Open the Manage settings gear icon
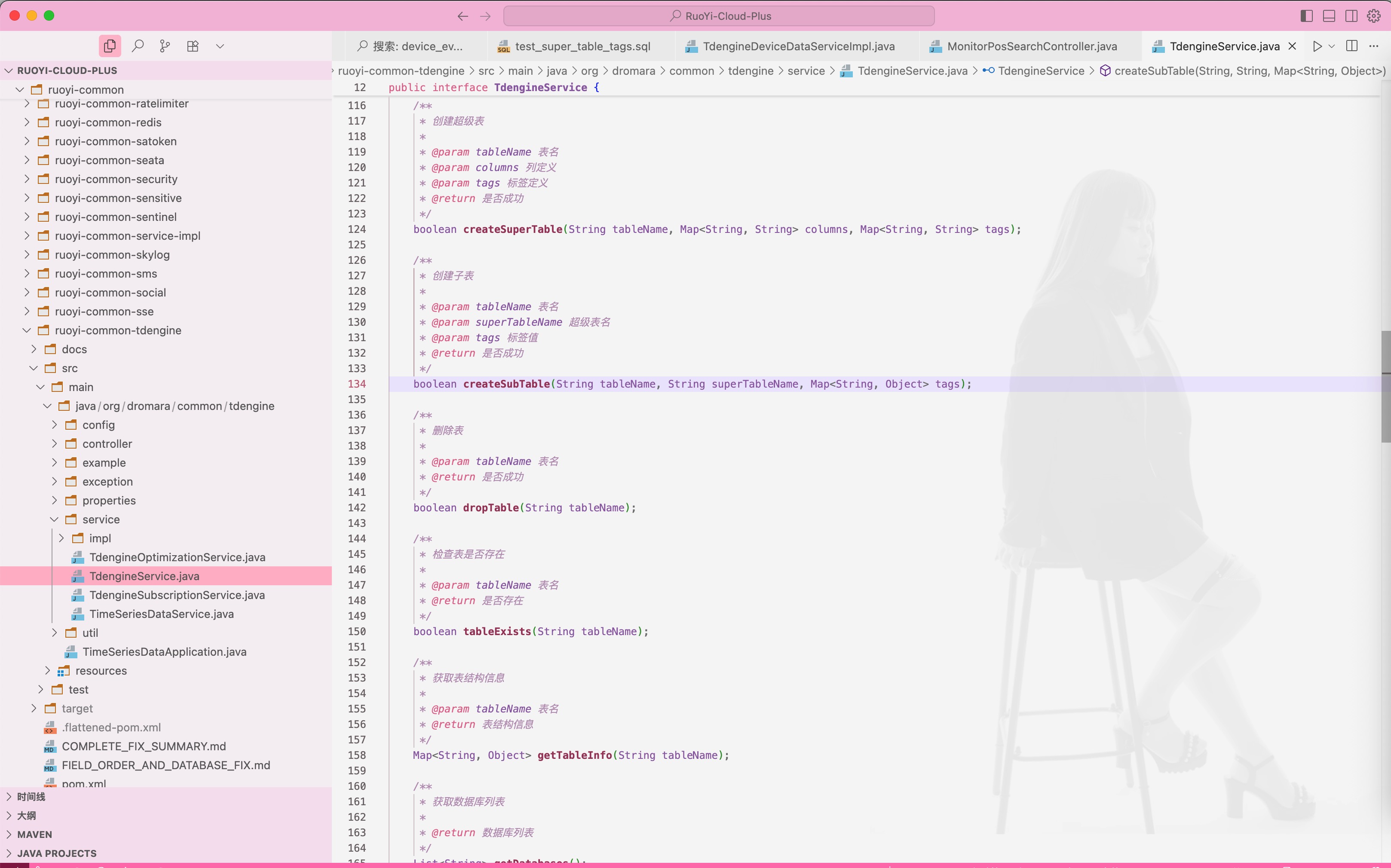This screenshot has height=868, width=1391. (1373, 16)
